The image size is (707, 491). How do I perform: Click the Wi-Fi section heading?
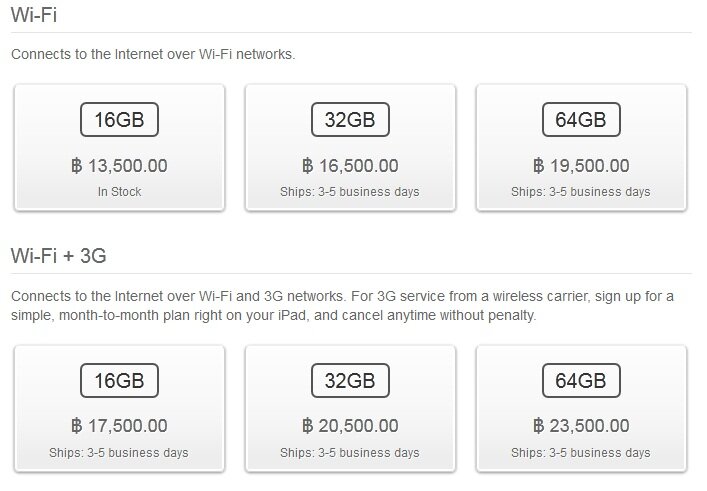coord(34,15)
